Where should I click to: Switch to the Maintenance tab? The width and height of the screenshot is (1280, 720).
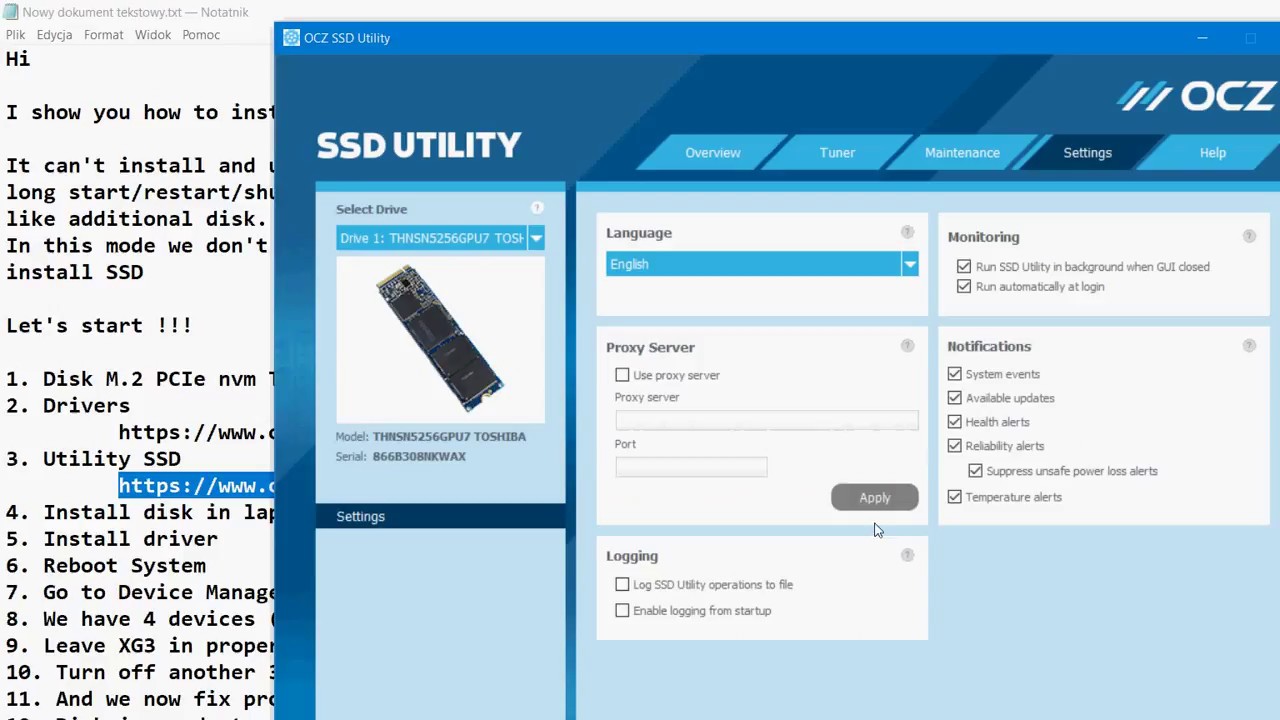click(962, 153)
